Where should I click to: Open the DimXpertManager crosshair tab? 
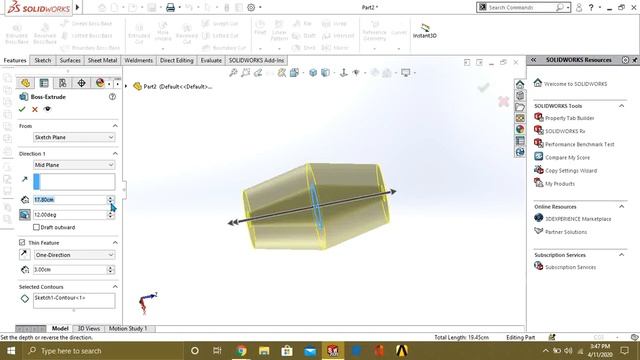pyautogui.click(x=81, y=83)
